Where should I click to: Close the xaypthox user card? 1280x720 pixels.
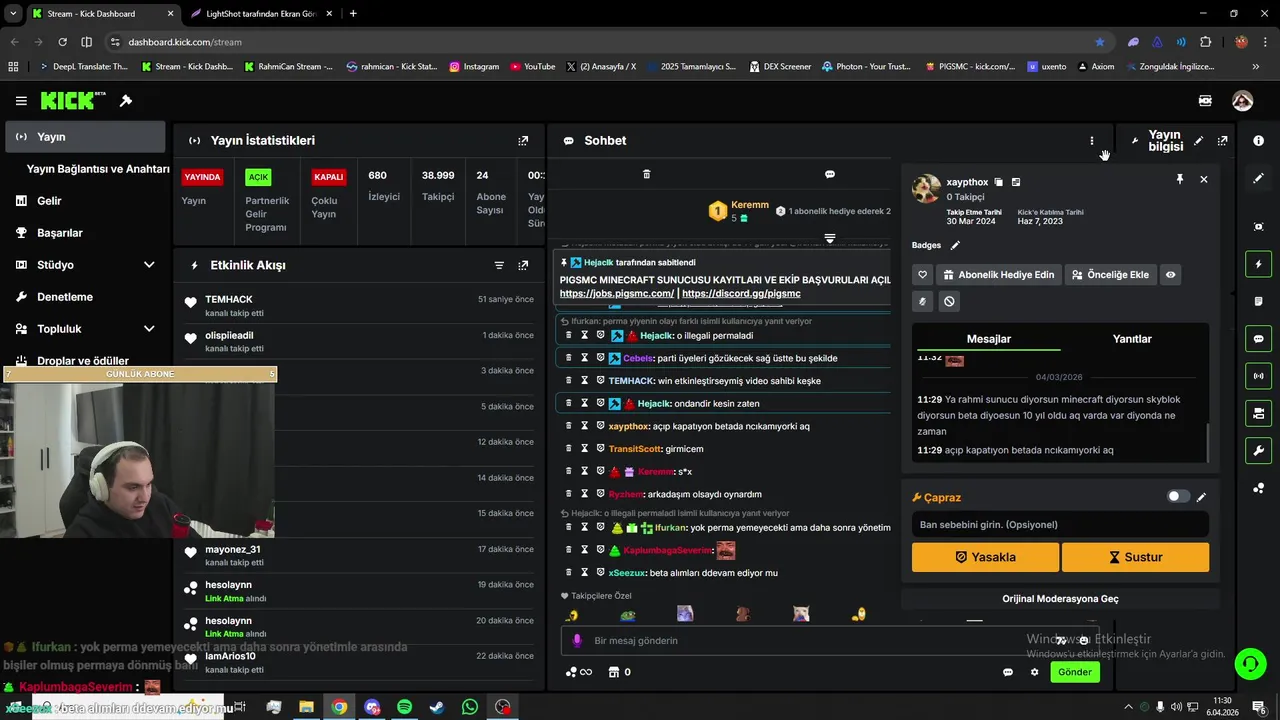point(1204,179)
